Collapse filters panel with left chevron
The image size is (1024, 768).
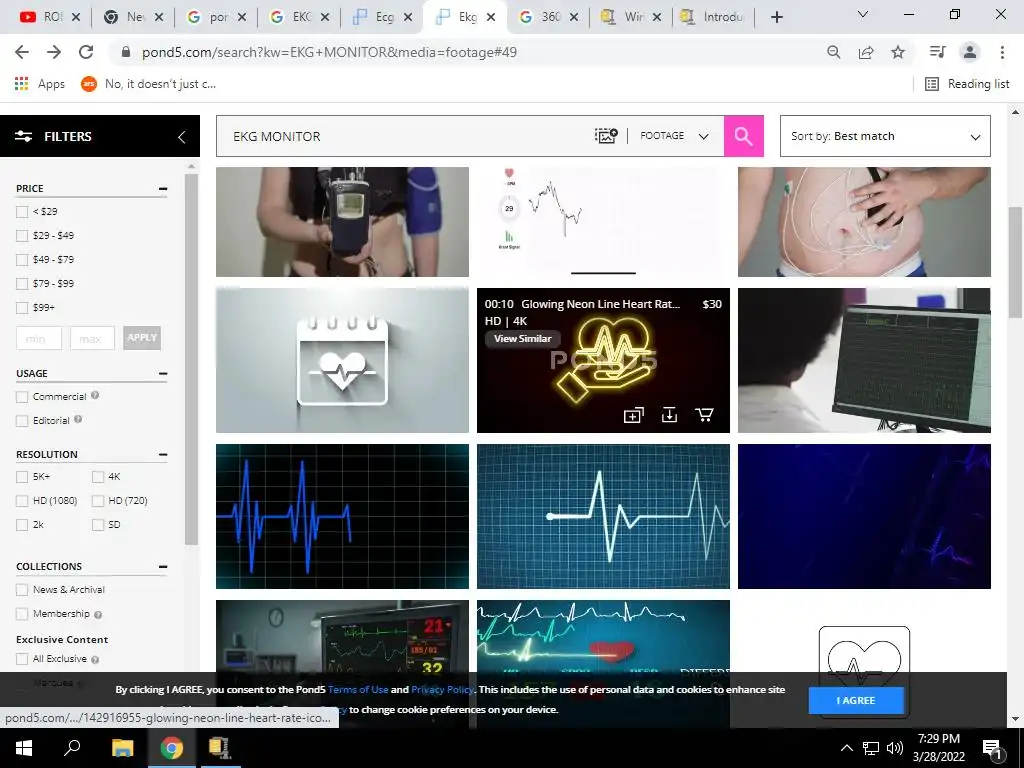(x=182, y=136)
